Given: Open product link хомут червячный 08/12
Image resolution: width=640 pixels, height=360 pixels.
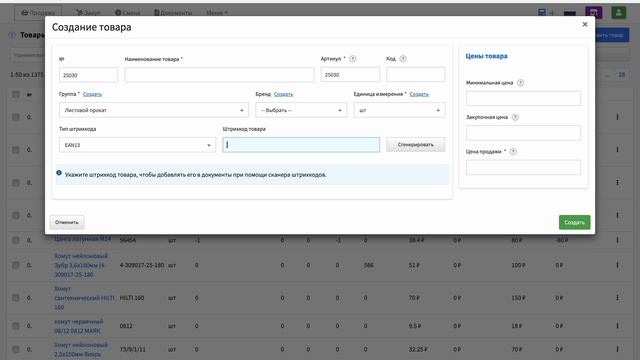Looking at the screenshot, I should (79, 326).
